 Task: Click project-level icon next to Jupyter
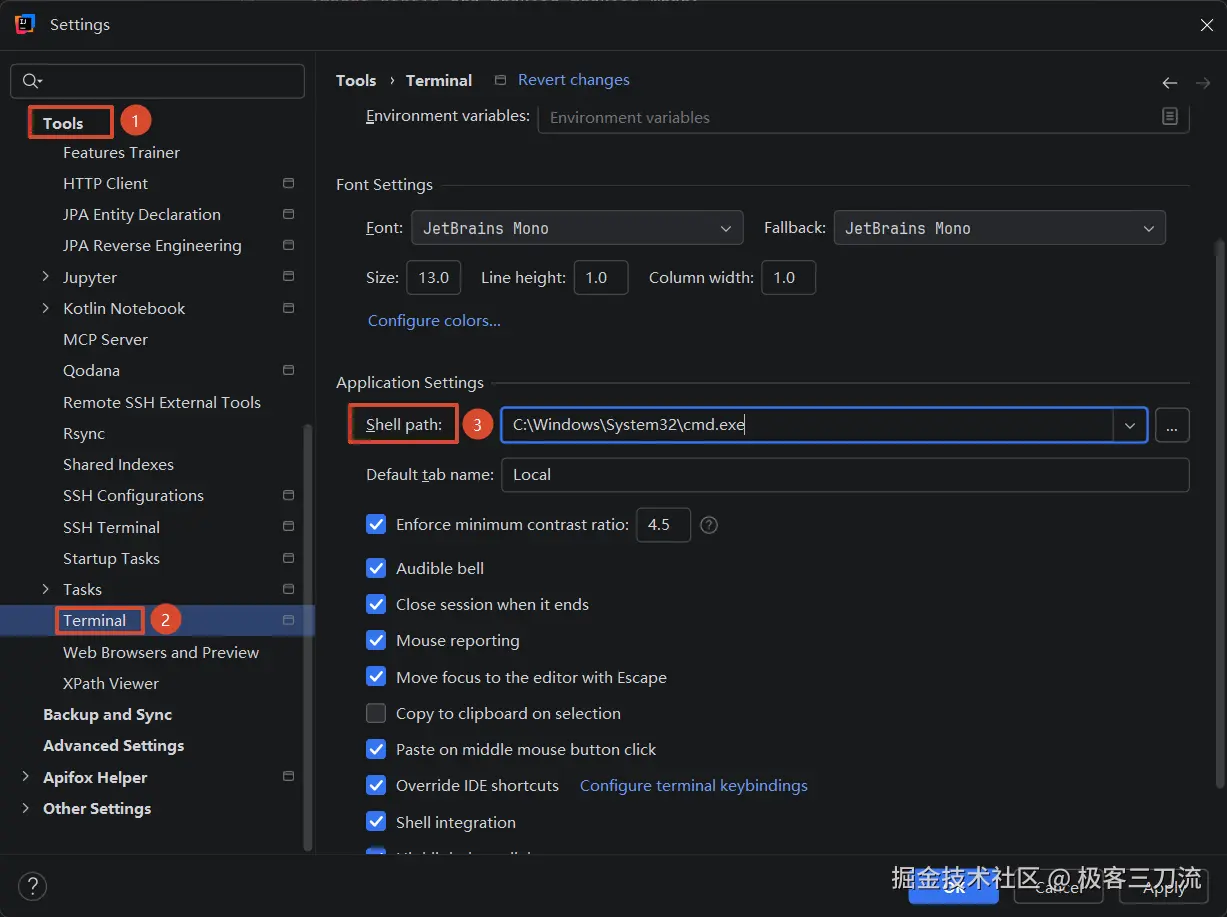[288, 276]
